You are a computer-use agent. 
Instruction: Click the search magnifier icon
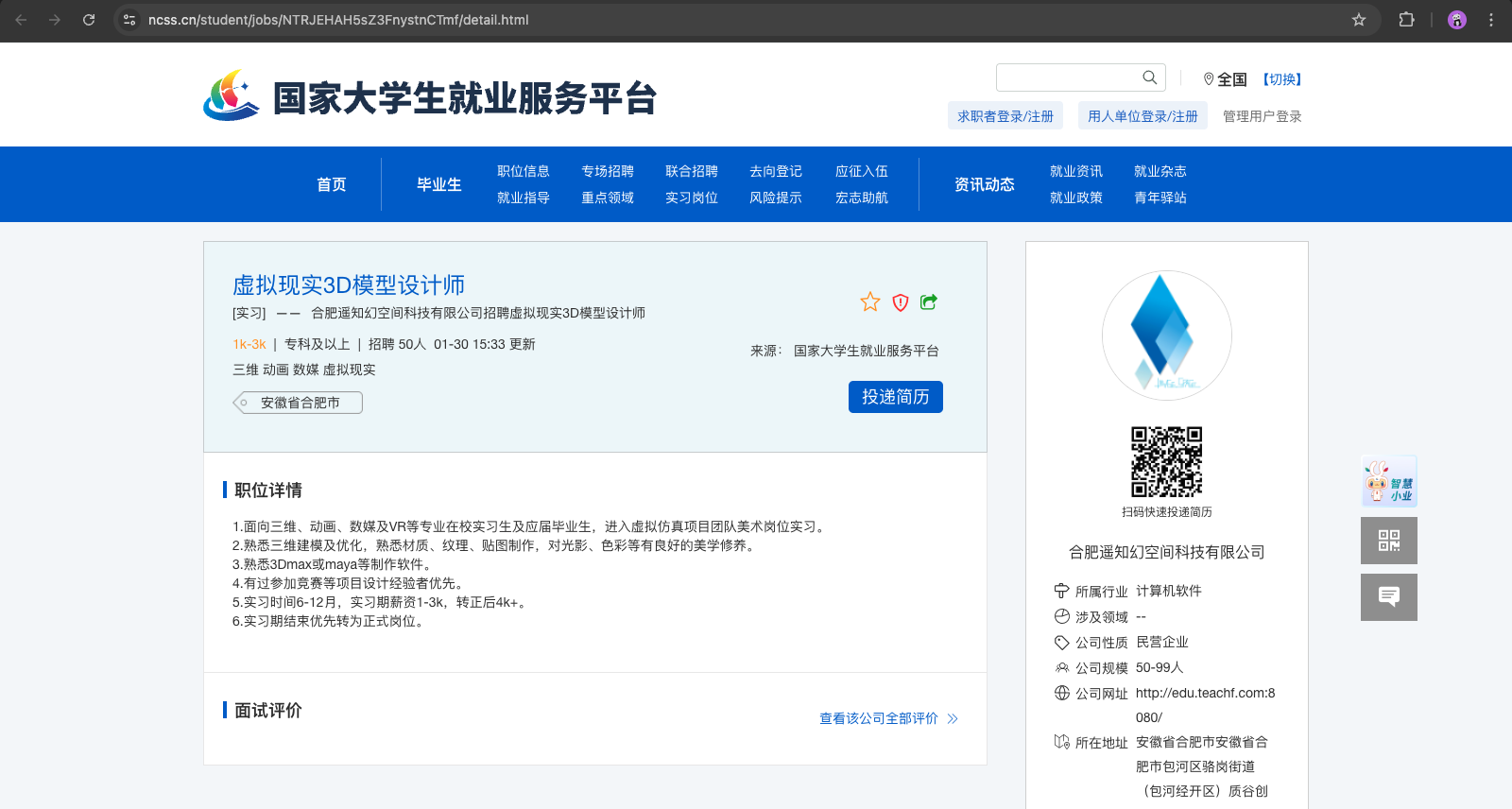pos(1149,77)
